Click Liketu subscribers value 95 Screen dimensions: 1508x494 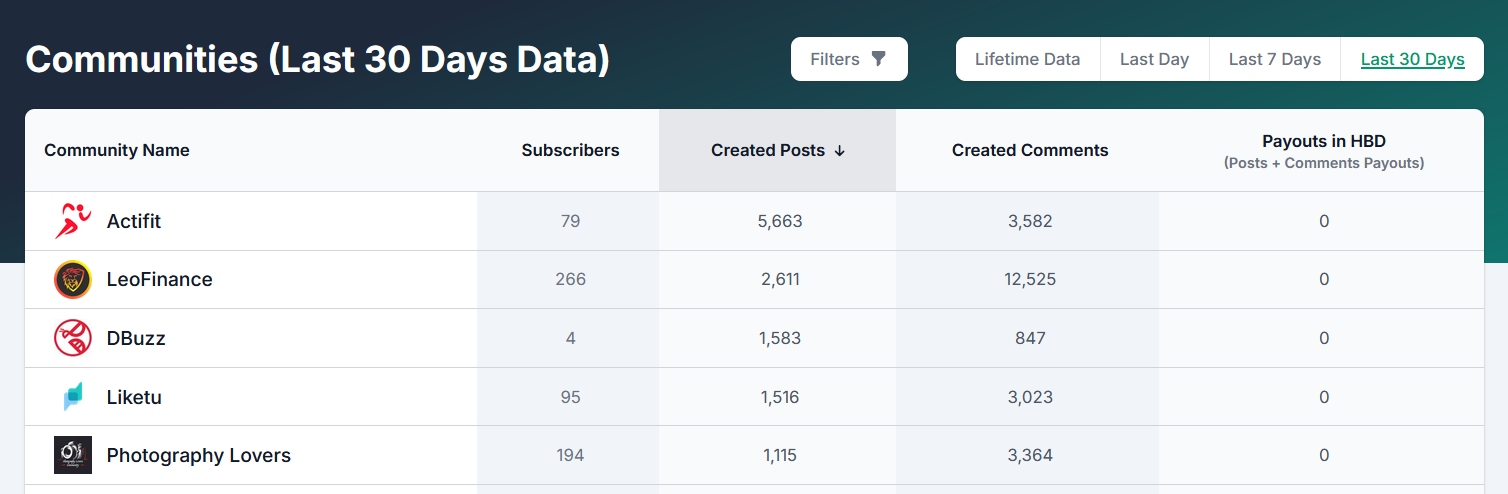[x=571, y=397]
